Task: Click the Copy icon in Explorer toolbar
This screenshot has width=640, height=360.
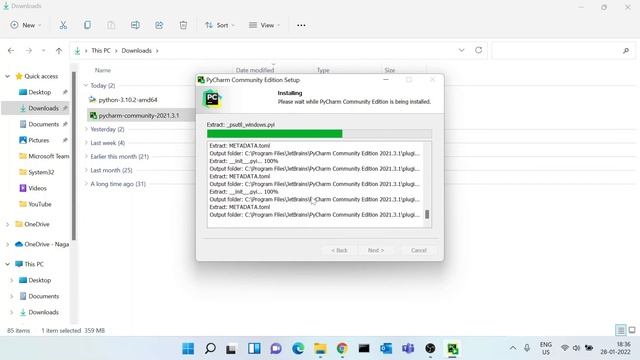Action: [x=87, y=25]
